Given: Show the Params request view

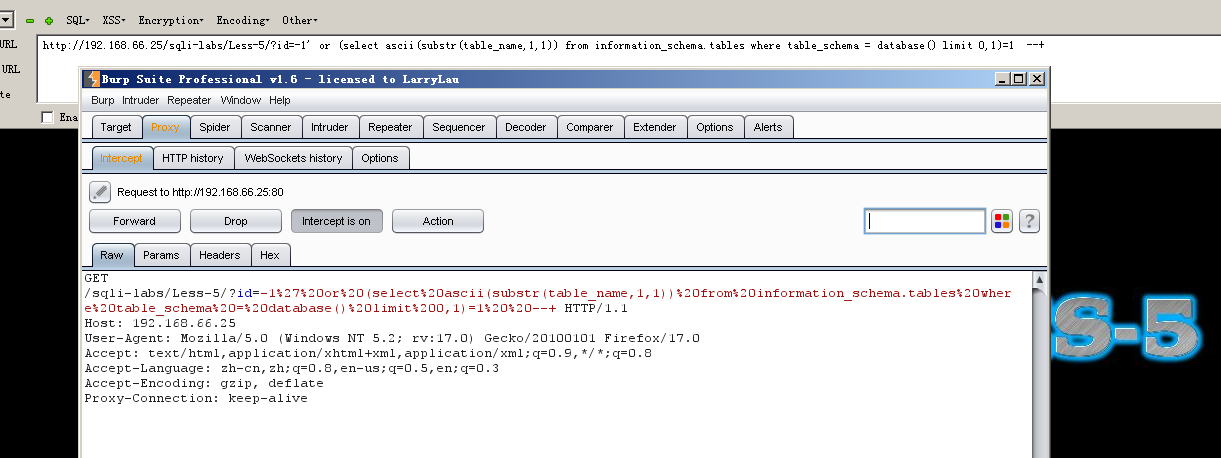Looking at the screenshot, I should click(161, 255).
